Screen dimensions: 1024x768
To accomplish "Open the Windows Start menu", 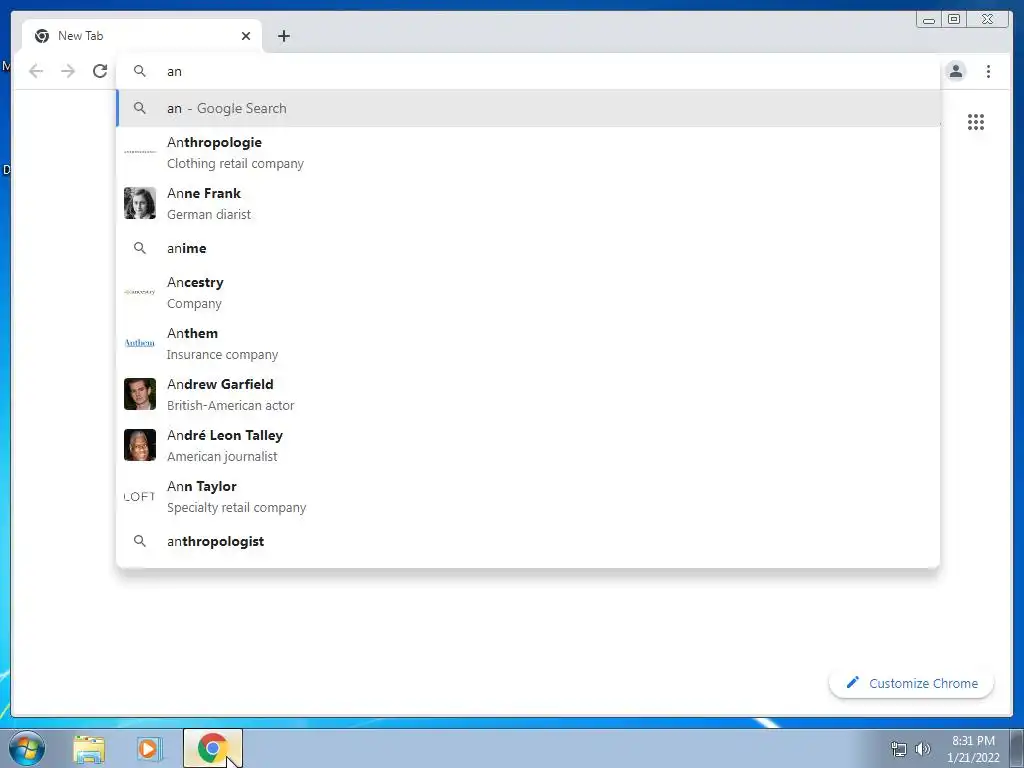I will coord(27,748).
